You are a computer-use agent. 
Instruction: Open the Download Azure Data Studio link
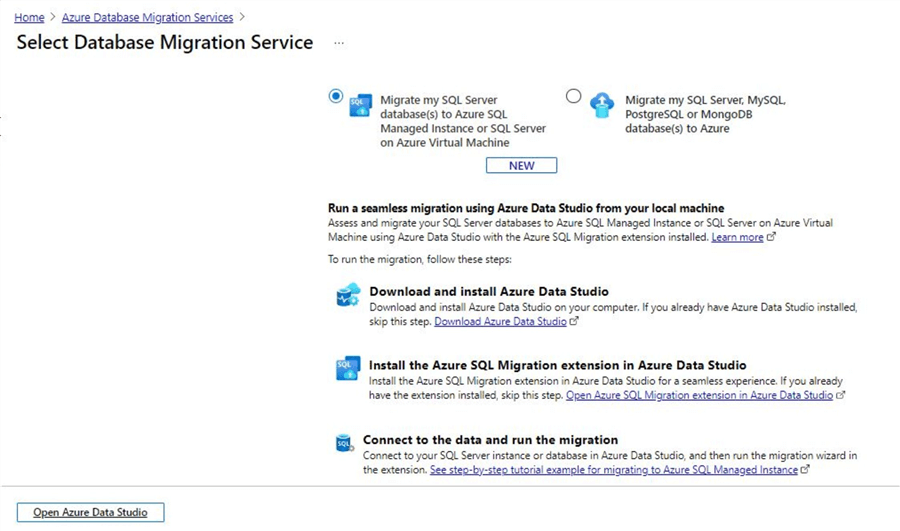pyautogui.click(x=501, y=321)
